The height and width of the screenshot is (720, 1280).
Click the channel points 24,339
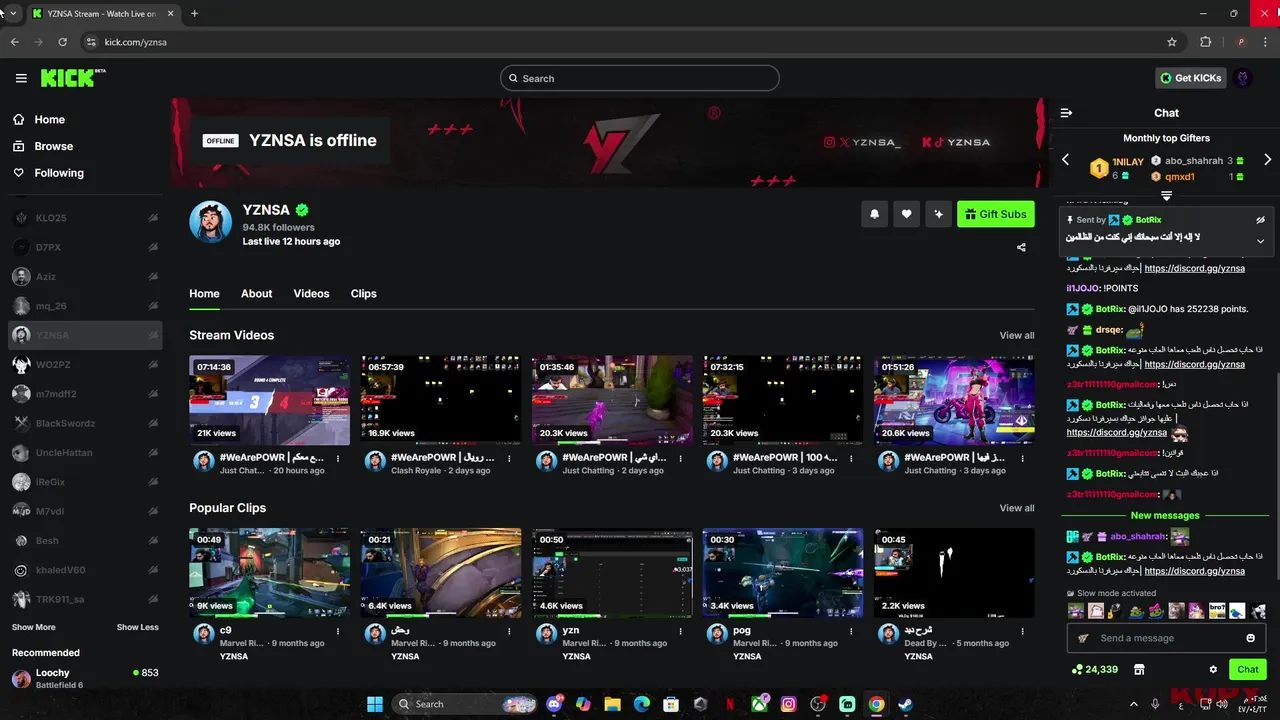pyautogui.click(x=1094, y=669)
